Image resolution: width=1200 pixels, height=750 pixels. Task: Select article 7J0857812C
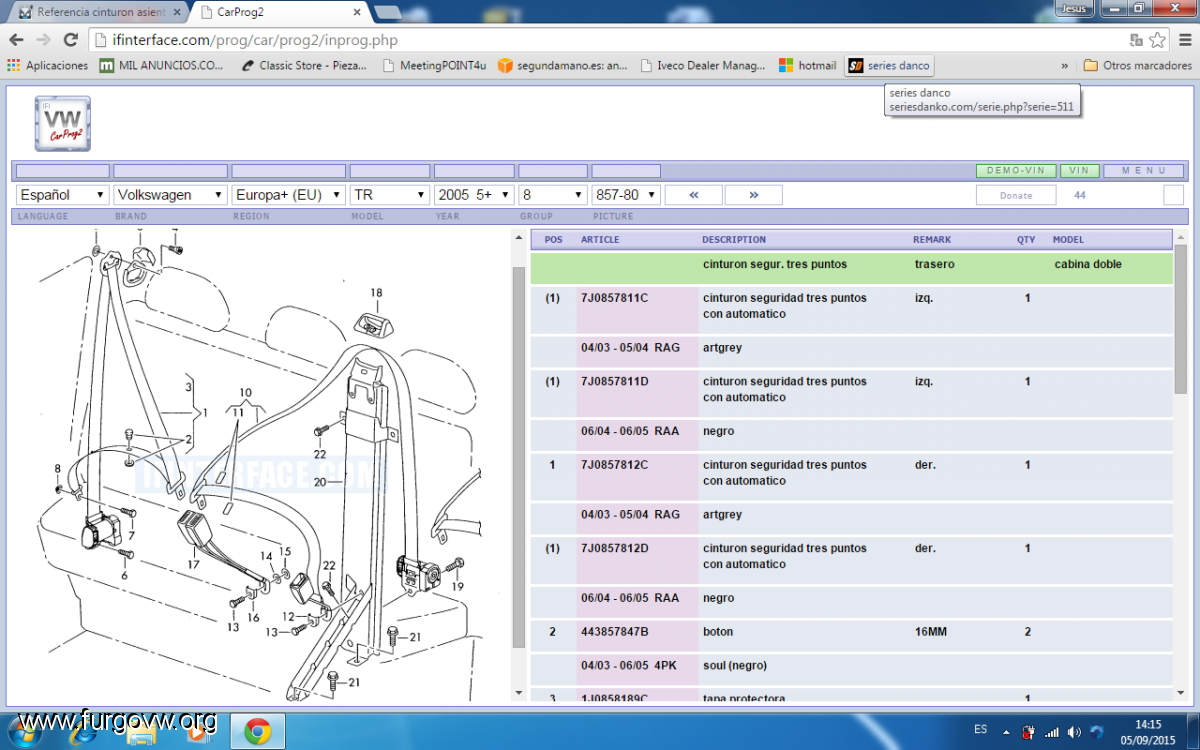point(615,465)
